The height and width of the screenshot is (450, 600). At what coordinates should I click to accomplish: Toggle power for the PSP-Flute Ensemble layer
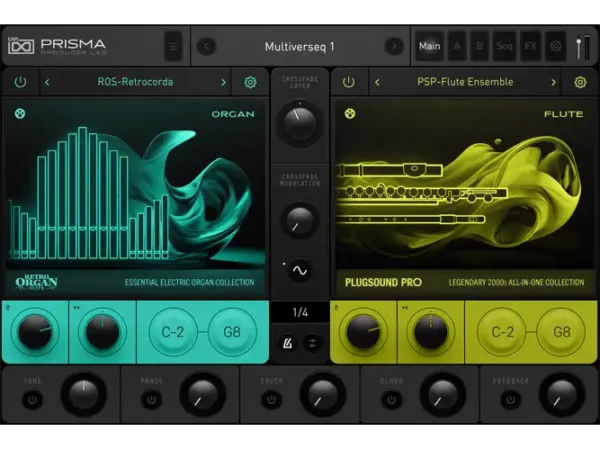coord(348,82)
